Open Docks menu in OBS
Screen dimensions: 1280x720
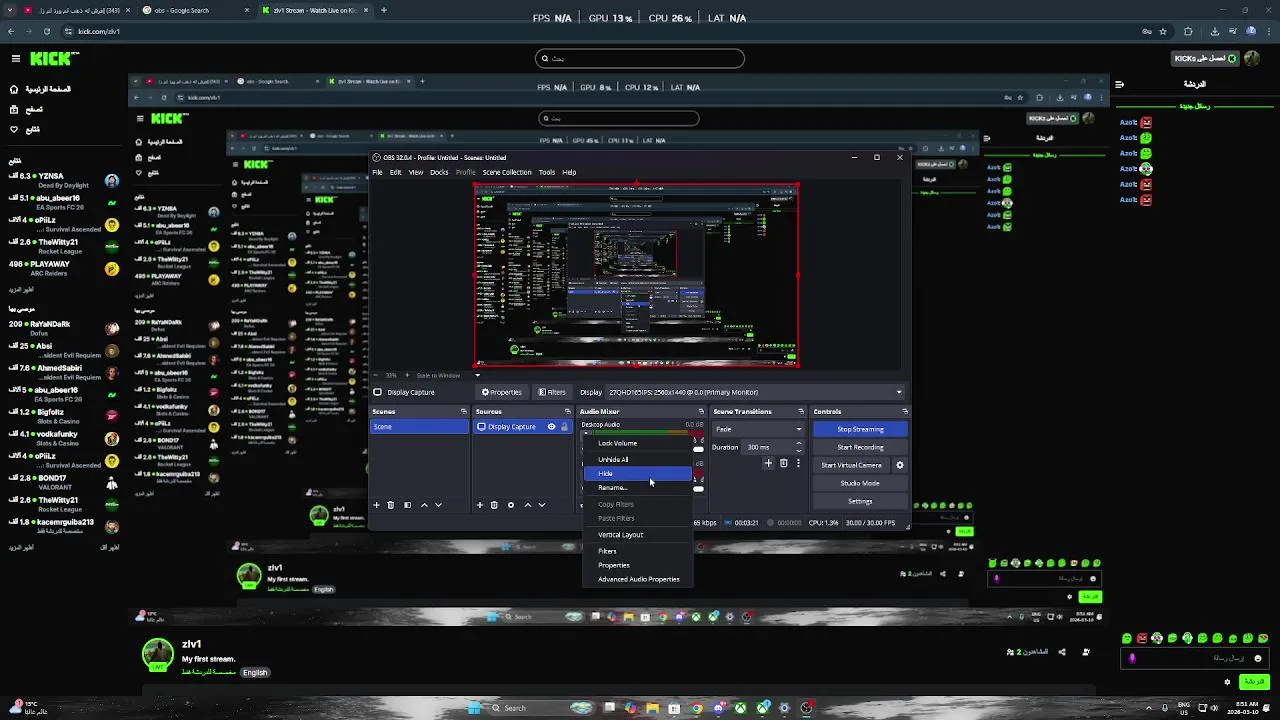point(439,172)
